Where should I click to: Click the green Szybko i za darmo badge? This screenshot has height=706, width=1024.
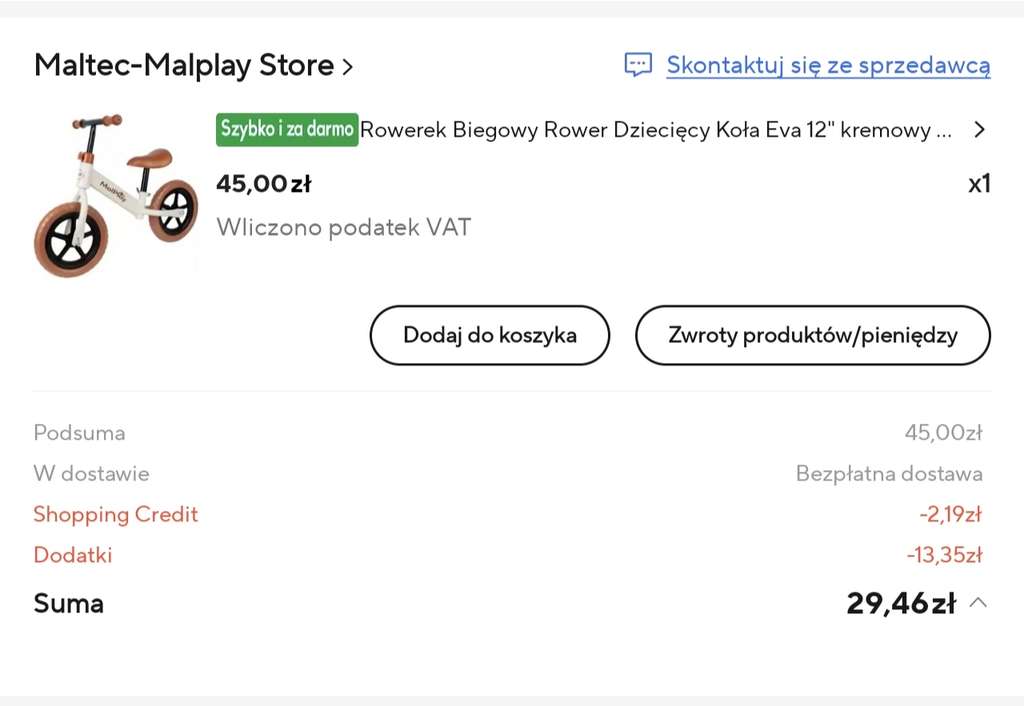pyautogui.click(x=287, y=129)
